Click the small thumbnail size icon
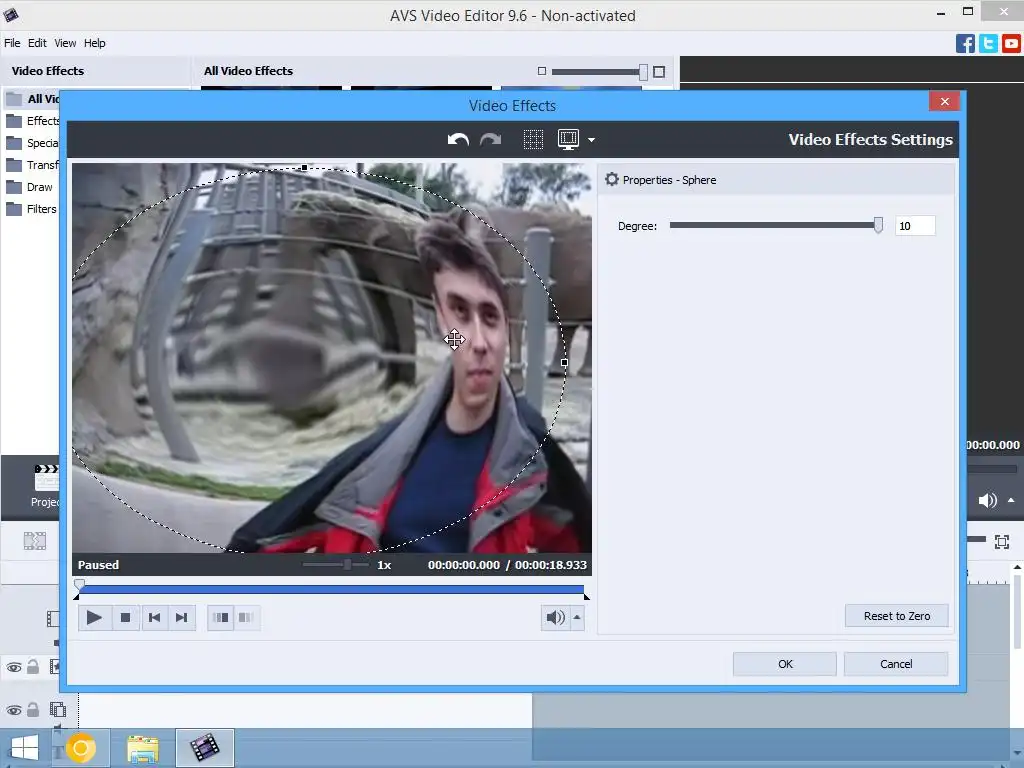The image size is (1024, 768). point(541,71)
